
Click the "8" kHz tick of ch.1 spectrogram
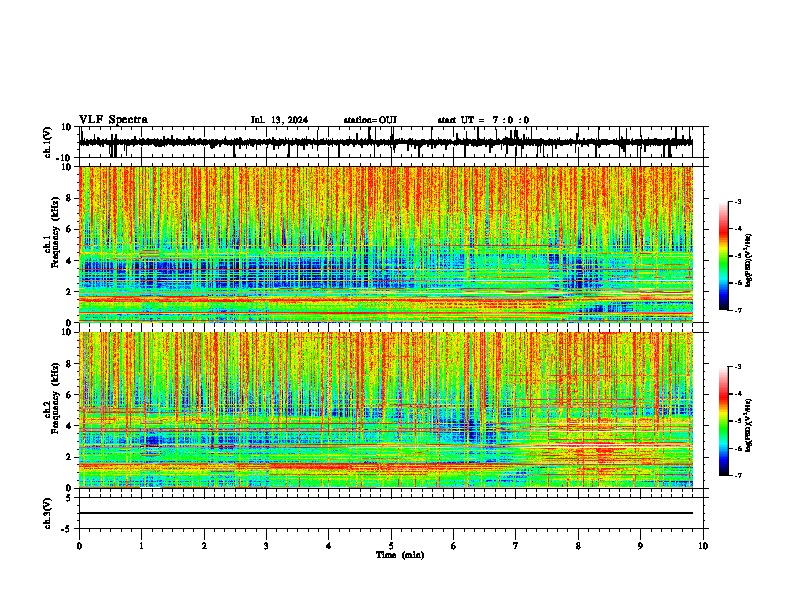click(69, 198)
